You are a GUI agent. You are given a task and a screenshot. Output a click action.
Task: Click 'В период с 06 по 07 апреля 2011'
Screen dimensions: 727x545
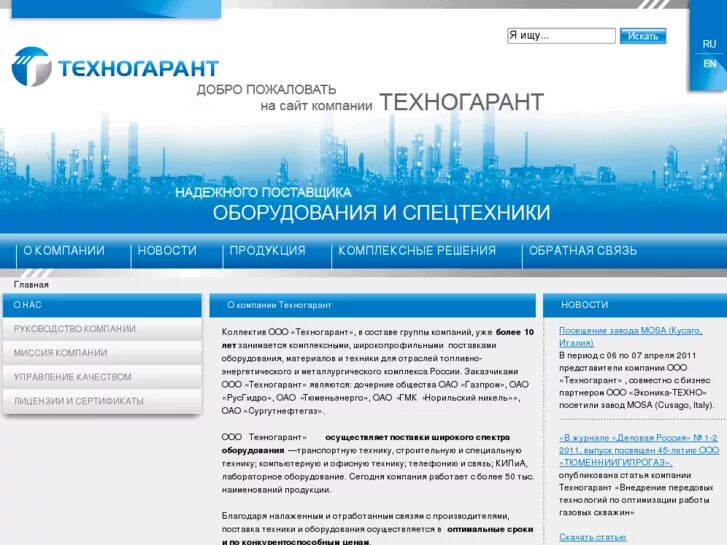pyautogui.click(x=627, y=356)
